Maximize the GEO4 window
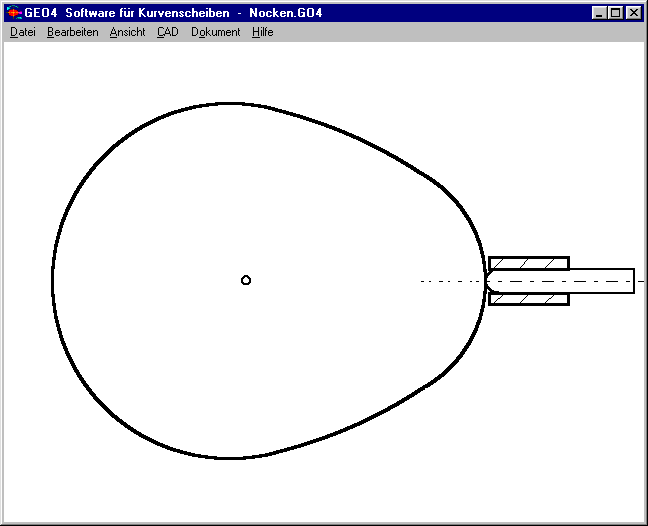The width and height of the screenshot is (648, 526). tap(615, 13)
